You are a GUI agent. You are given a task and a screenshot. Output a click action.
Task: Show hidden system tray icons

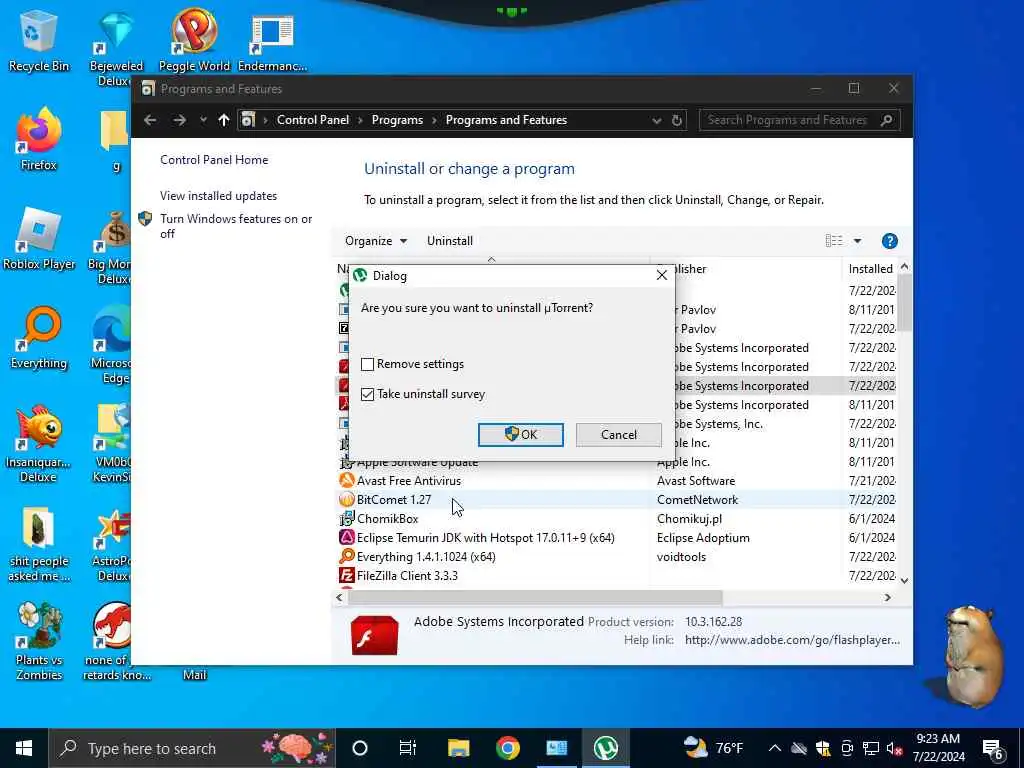(x=775, y=748)
